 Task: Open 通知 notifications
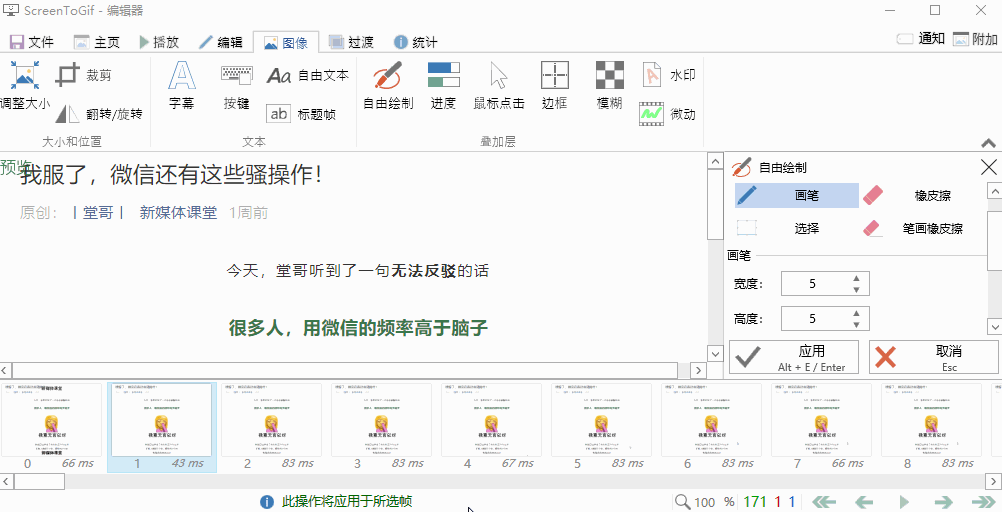click(921, 39)
